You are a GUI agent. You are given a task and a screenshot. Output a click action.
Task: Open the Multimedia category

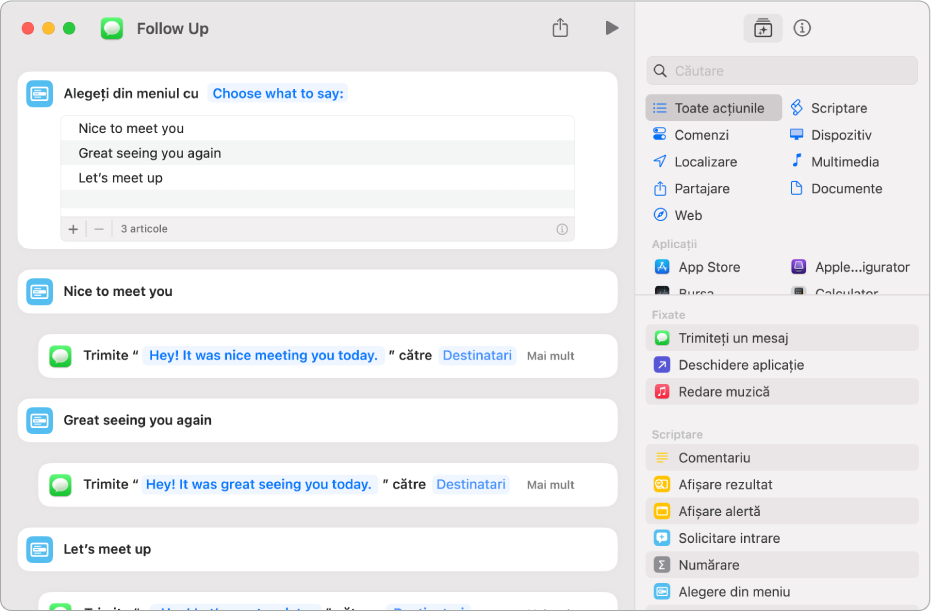pos(834,161)
